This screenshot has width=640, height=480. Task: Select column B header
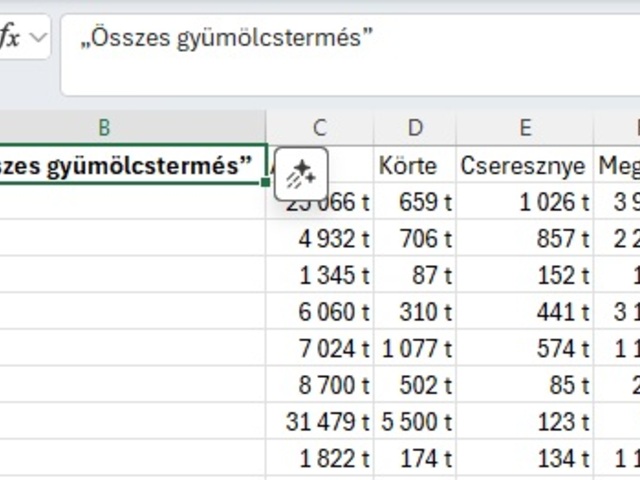104,127
